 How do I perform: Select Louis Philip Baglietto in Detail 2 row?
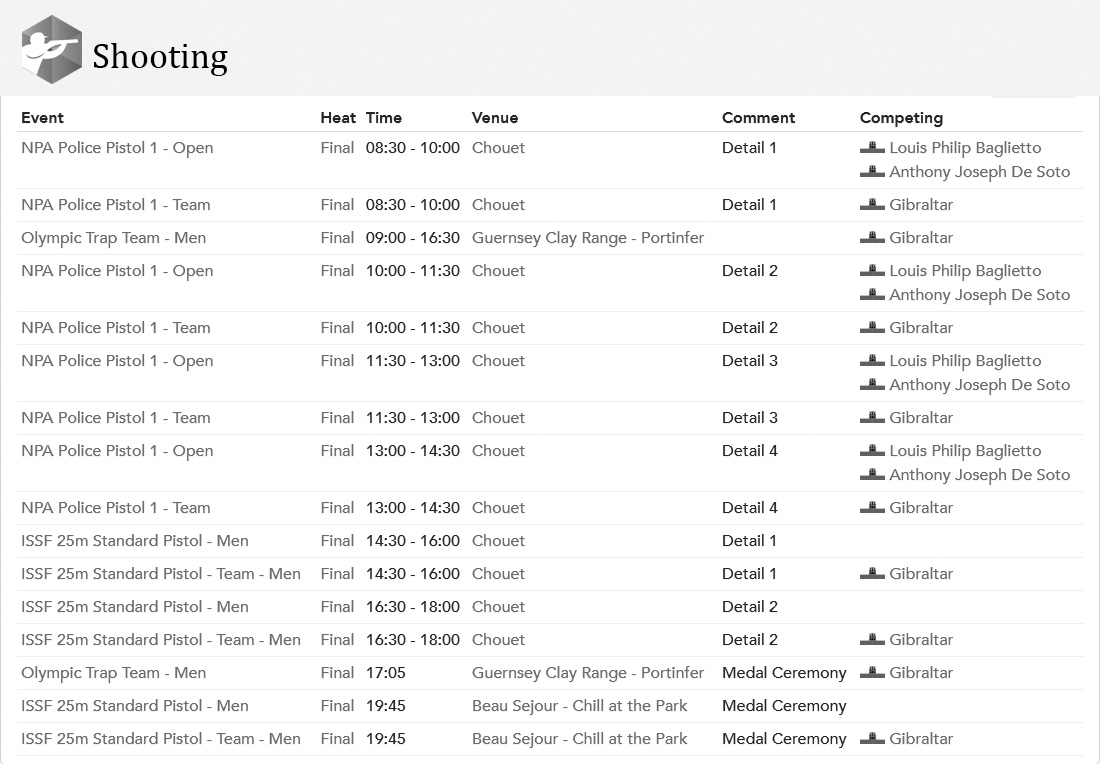click(x=965, y=271)
